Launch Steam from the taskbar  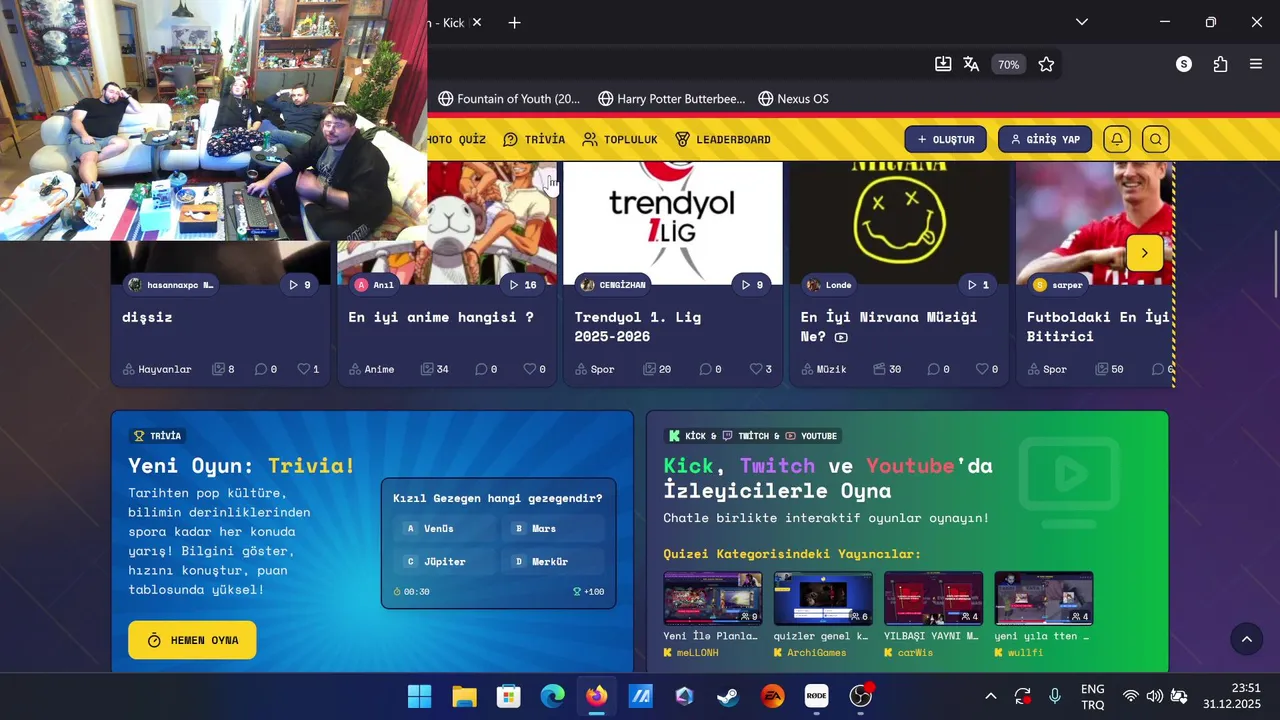coord(728,696)
